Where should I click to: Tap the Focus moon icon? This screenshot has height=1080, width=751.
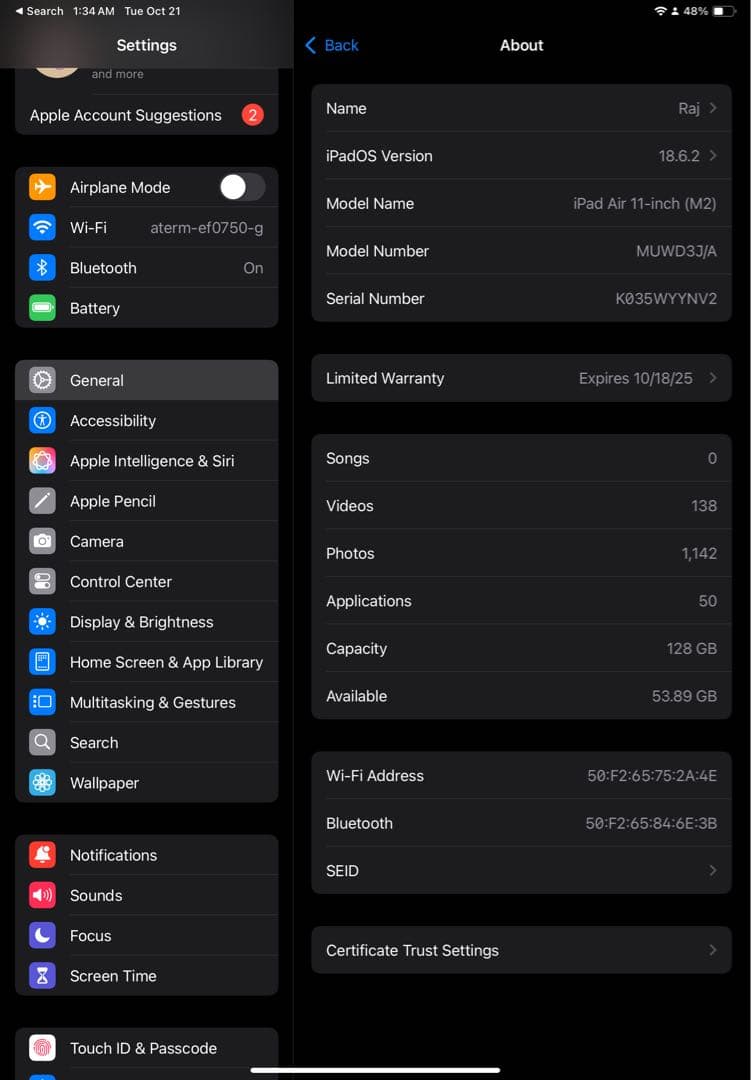[x=42, y=935]
